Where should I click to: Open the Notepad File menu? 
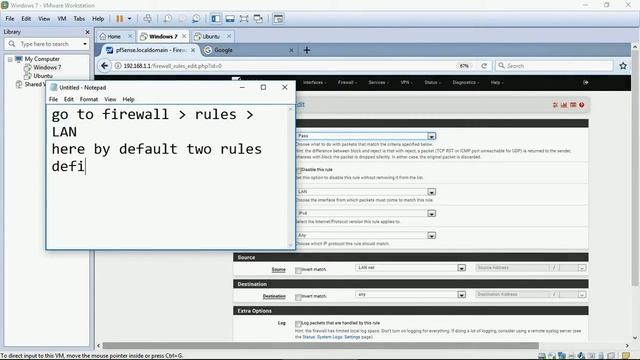[x=53, y=99]
